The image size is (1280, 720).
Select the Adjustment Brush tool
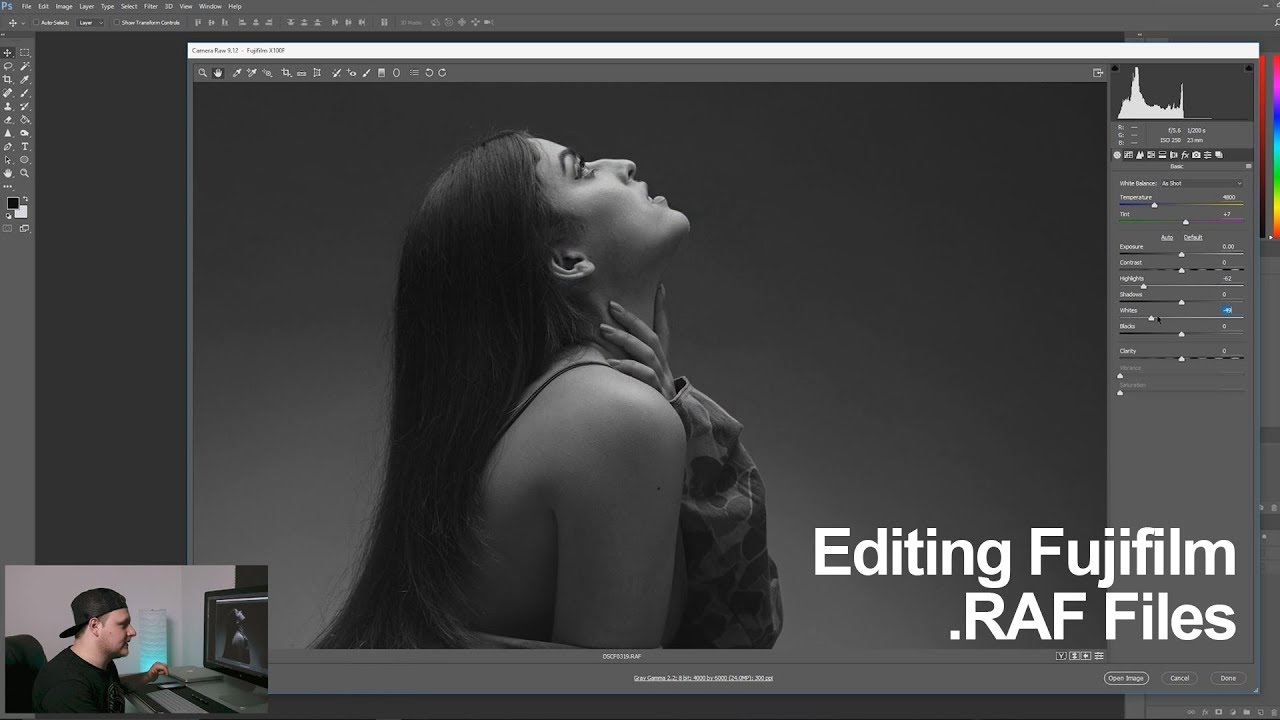tap(366, 73)
